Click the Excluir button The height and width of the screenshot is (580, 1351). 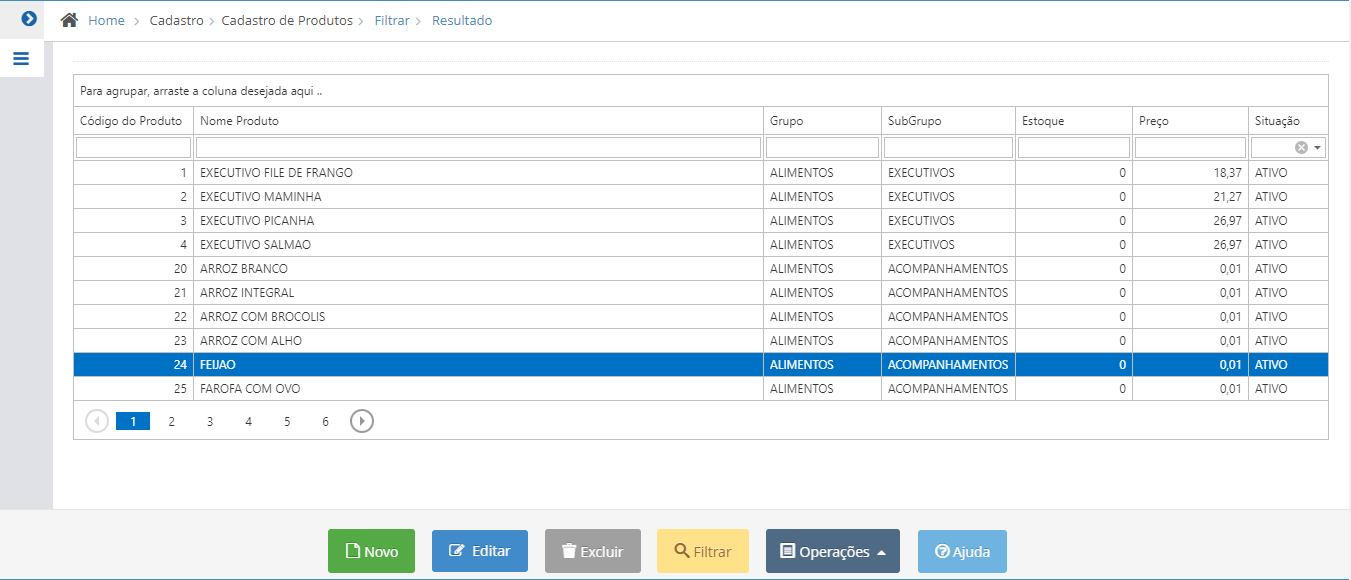pos(593,551)
